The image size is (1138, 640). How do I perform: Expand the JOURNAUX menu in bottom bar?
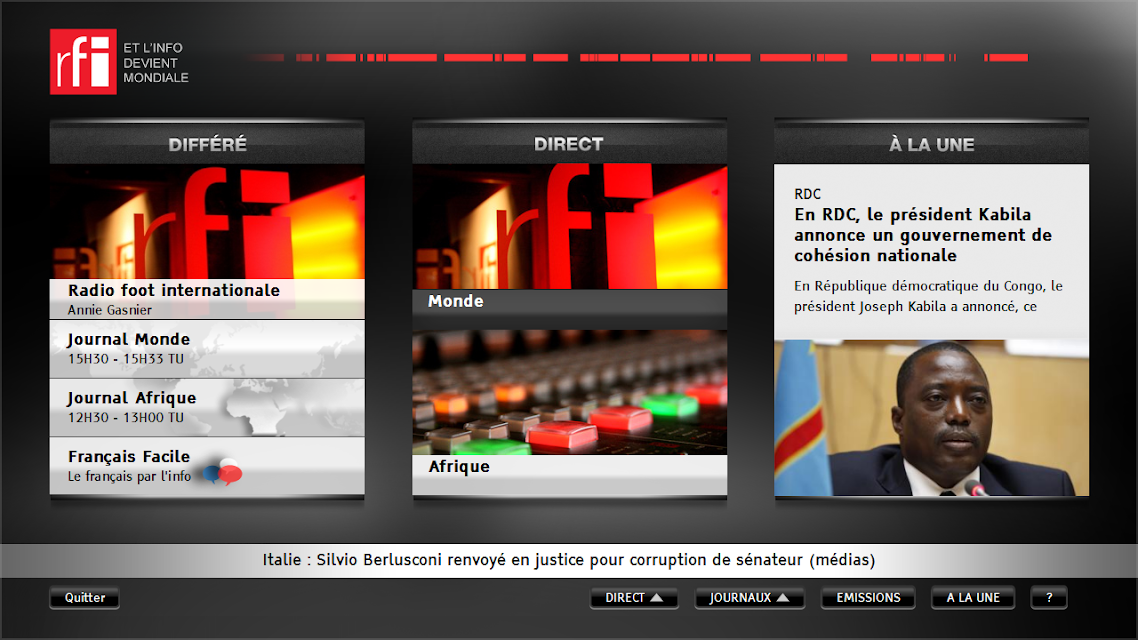[750, 598]
